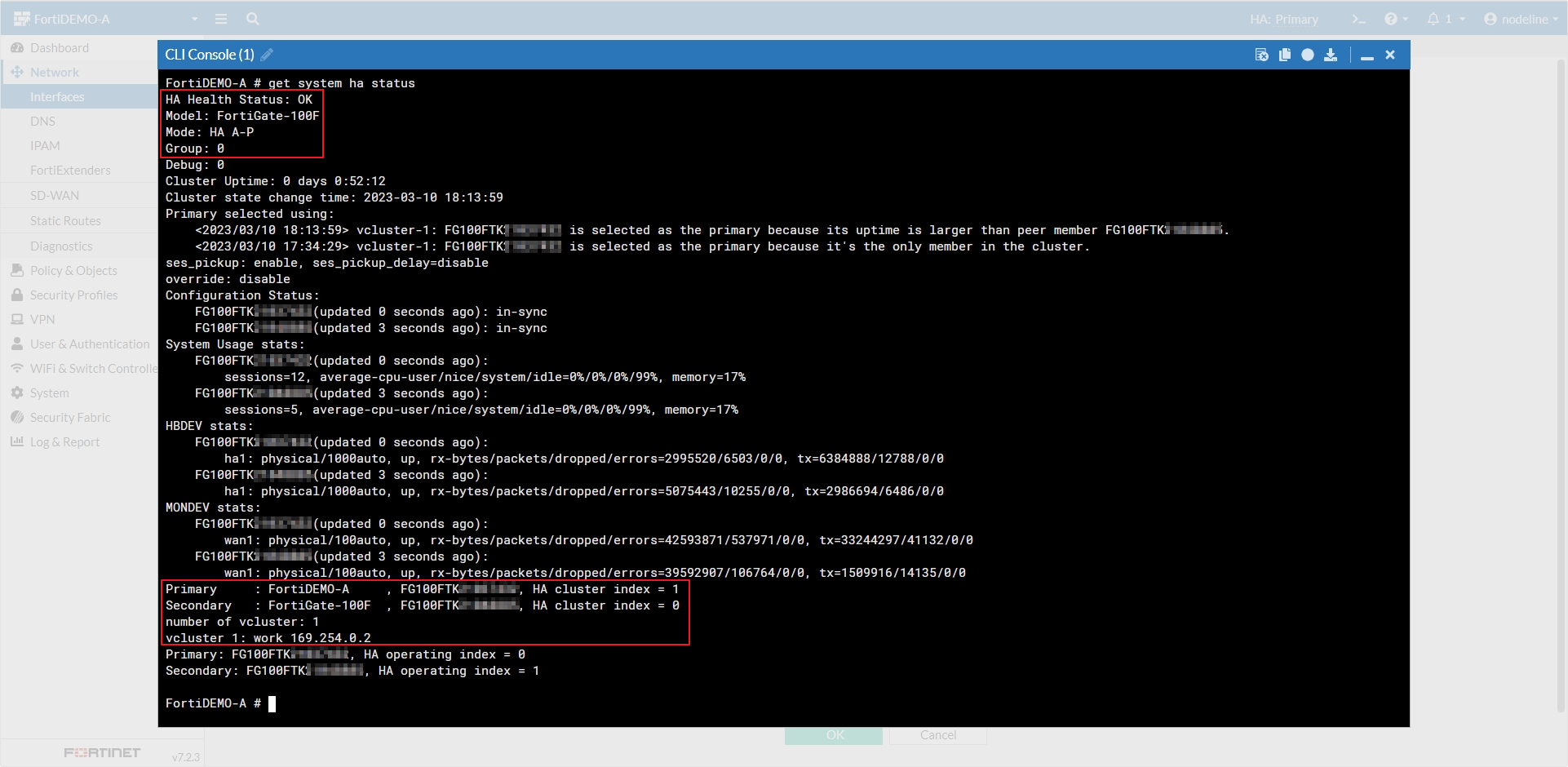Click the v7.2.3 version label
1568x767 pixels.
[x=186, y=757]
